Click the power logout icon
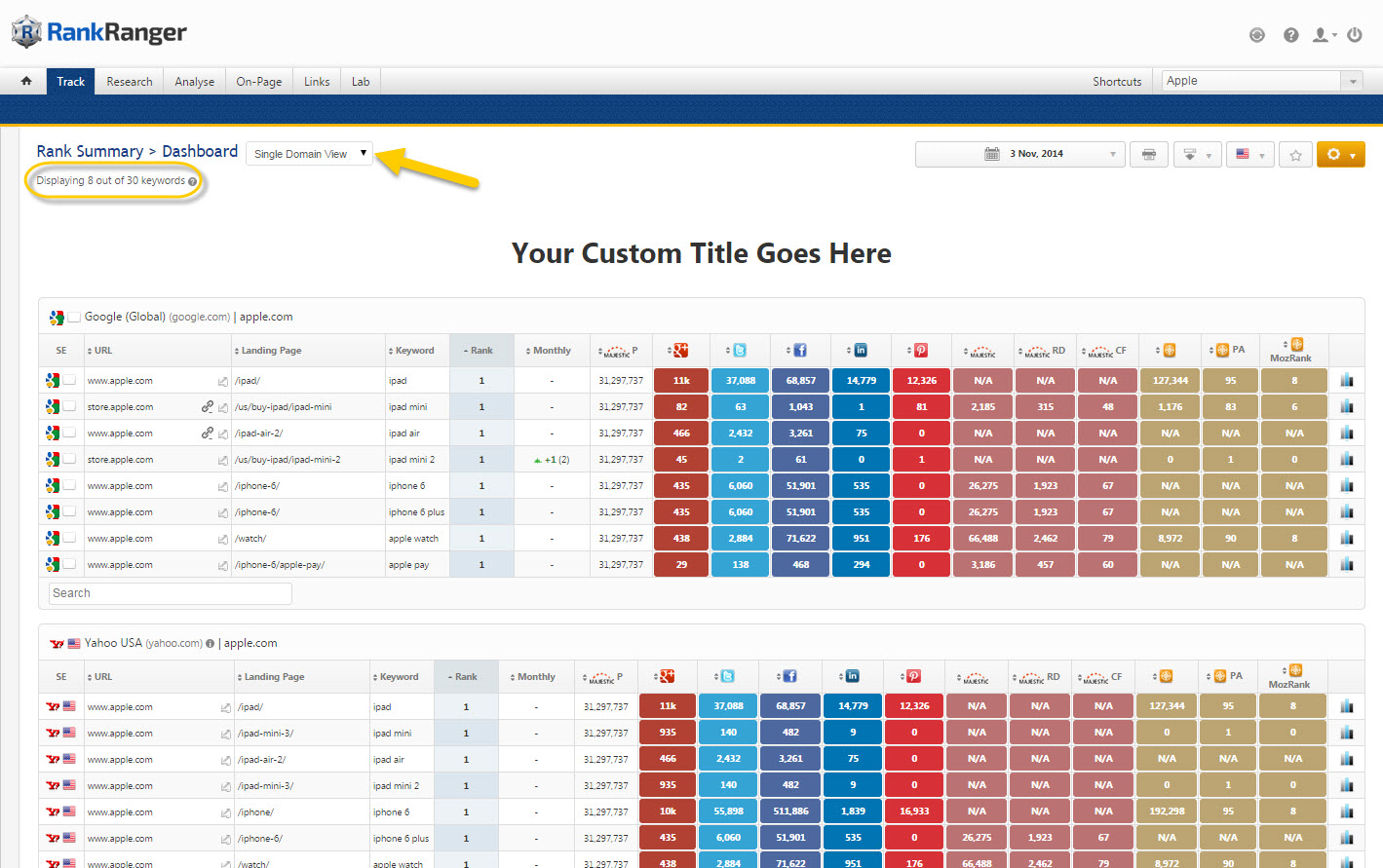 1354,35
